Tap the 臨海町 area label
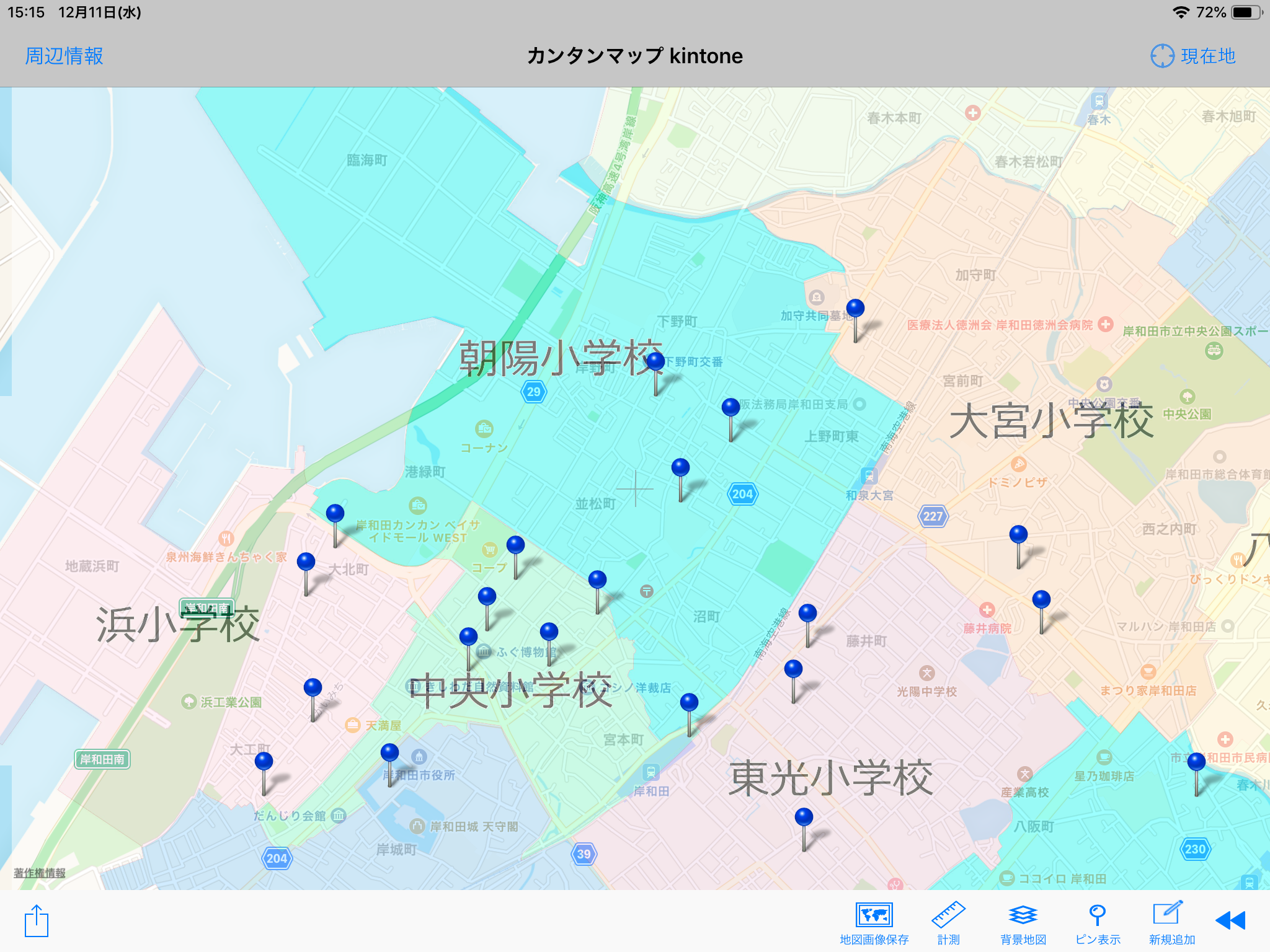Screen dimensions: 1270x952 [367, 161]
